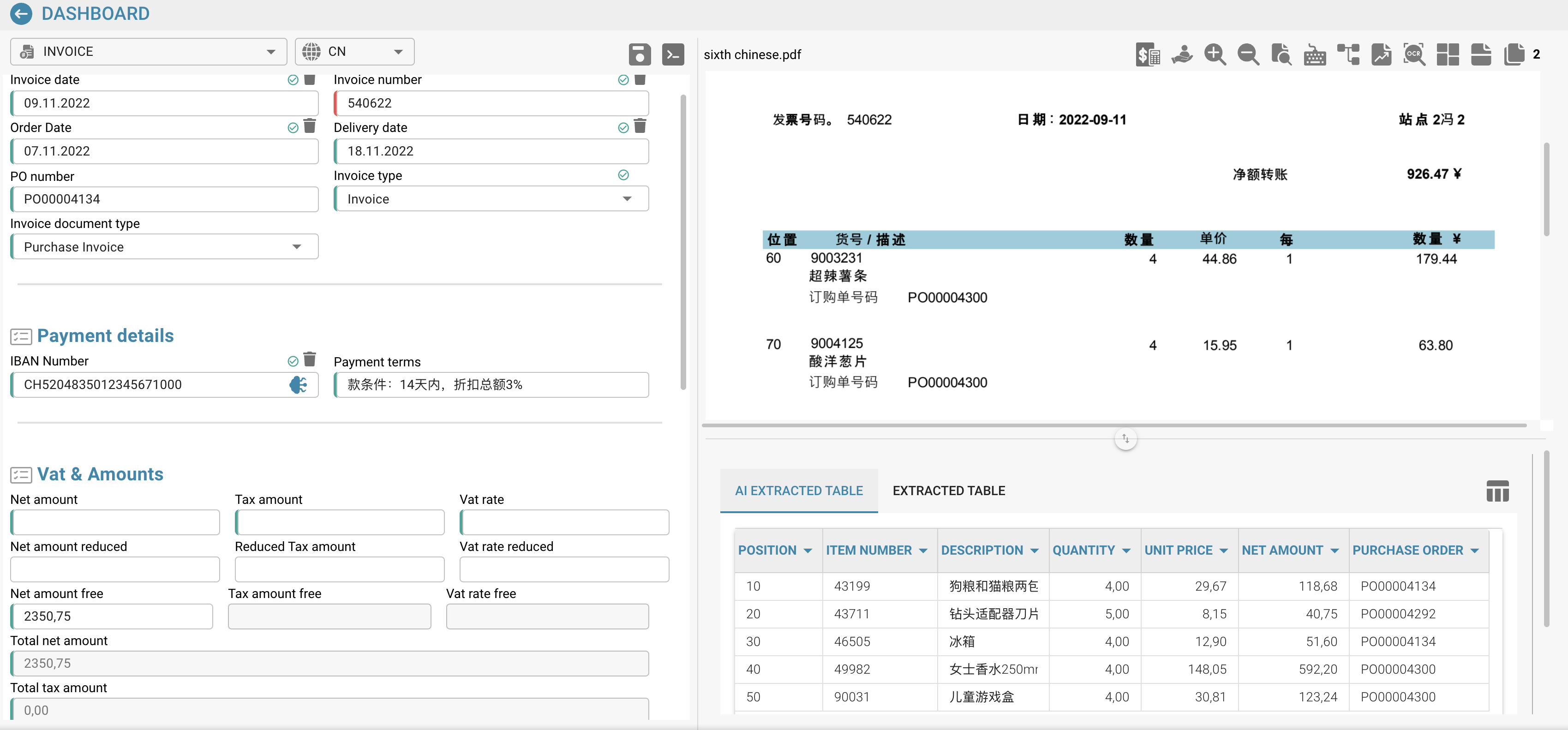Zoom out of the PDF document
The image size is (1568, 730).
1248,54
